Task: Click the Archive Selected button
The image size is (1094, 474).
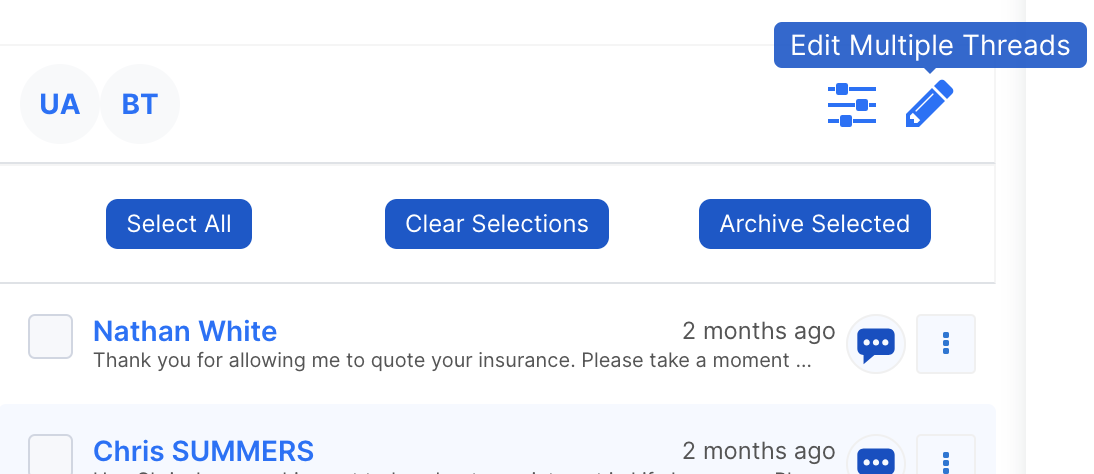Action: tap(814, 224)
